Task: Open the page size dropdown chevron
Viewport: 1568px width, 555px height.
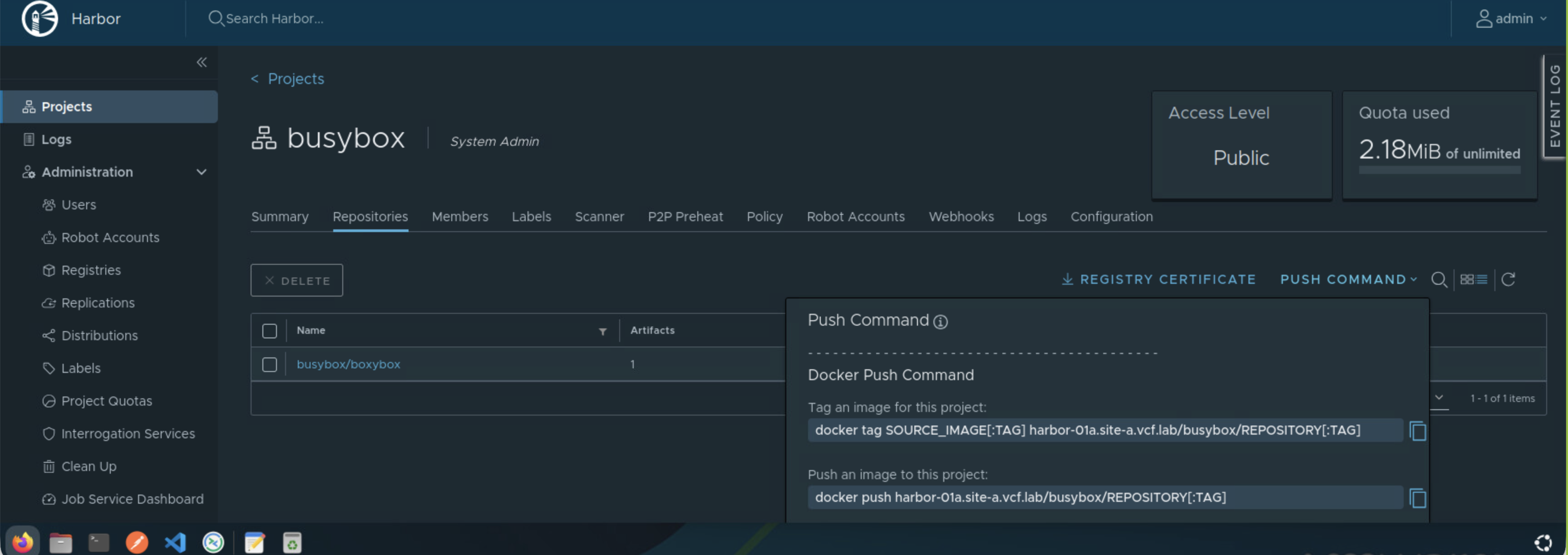Action: point(1439,398)
